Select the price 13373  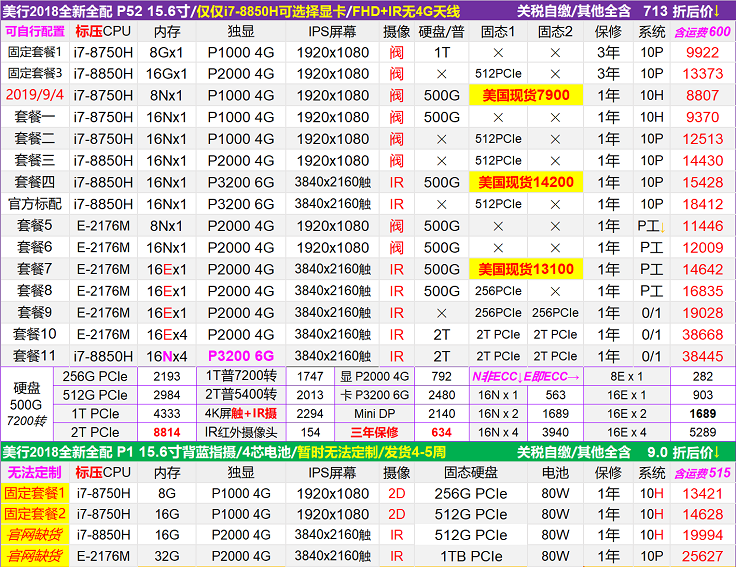(x=702, y=74)
